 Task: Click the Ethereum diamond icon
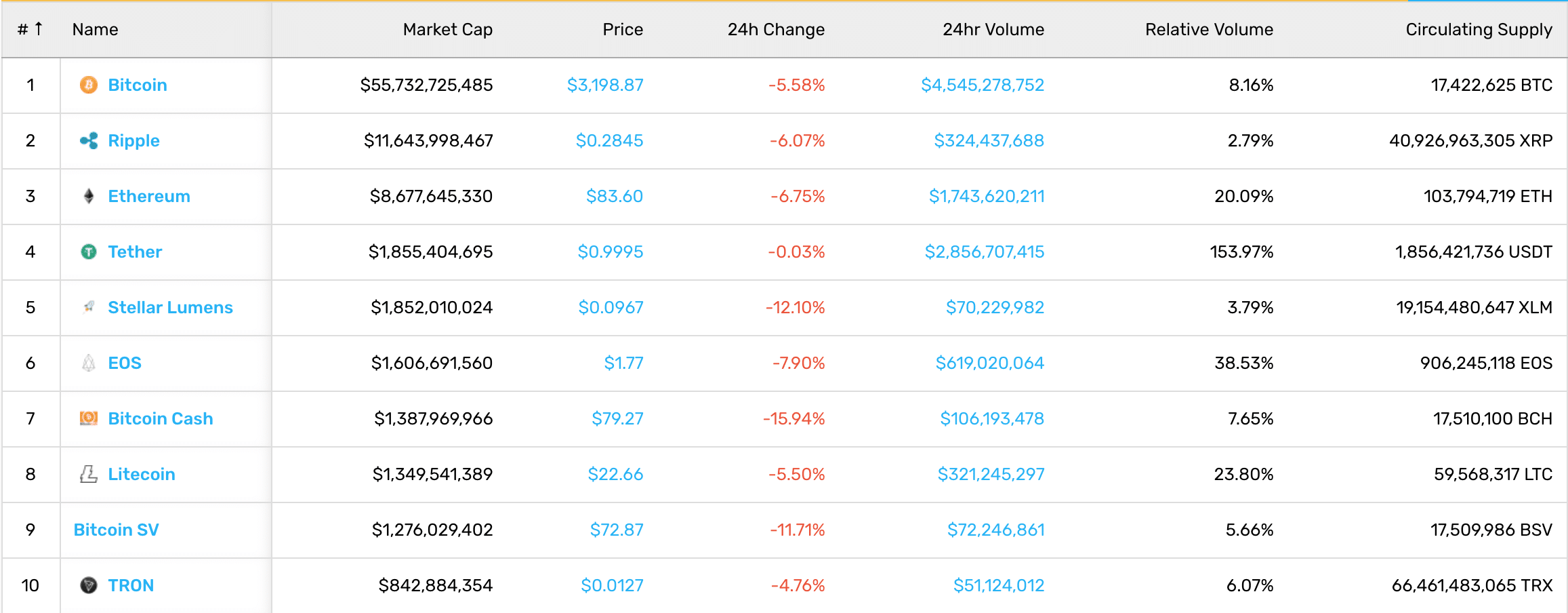click(x=89, y=196)
